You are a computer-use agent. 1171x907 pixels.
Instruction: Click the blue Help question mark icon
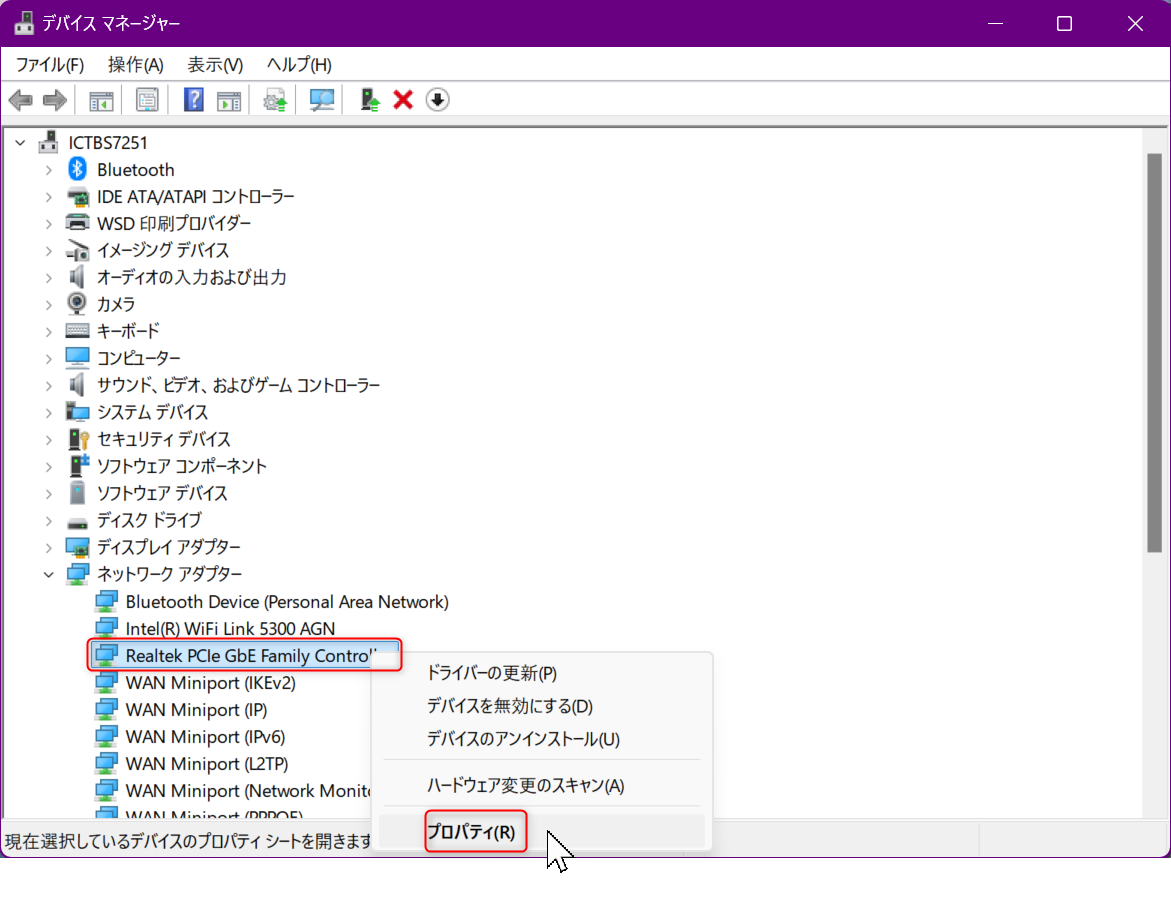click(x=193, y=99)
